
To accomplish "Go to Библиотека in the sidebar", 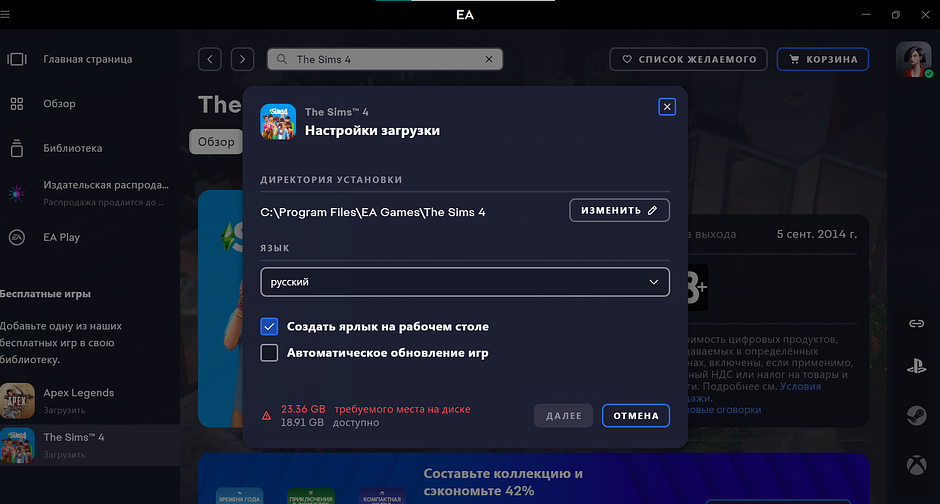I will [x=73, y=148].
